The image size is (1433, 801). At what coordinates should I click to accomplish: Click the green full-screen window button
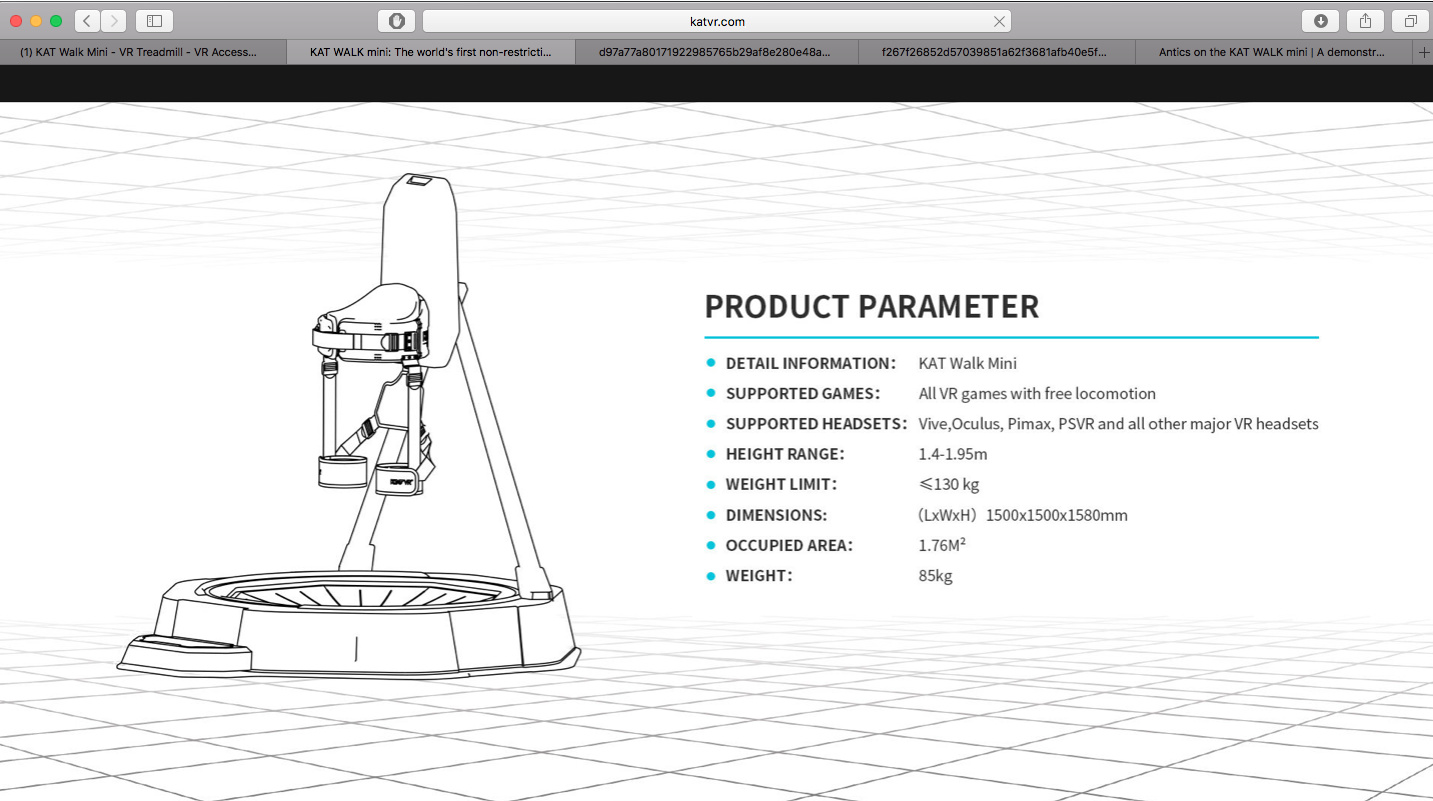(56, 21)
